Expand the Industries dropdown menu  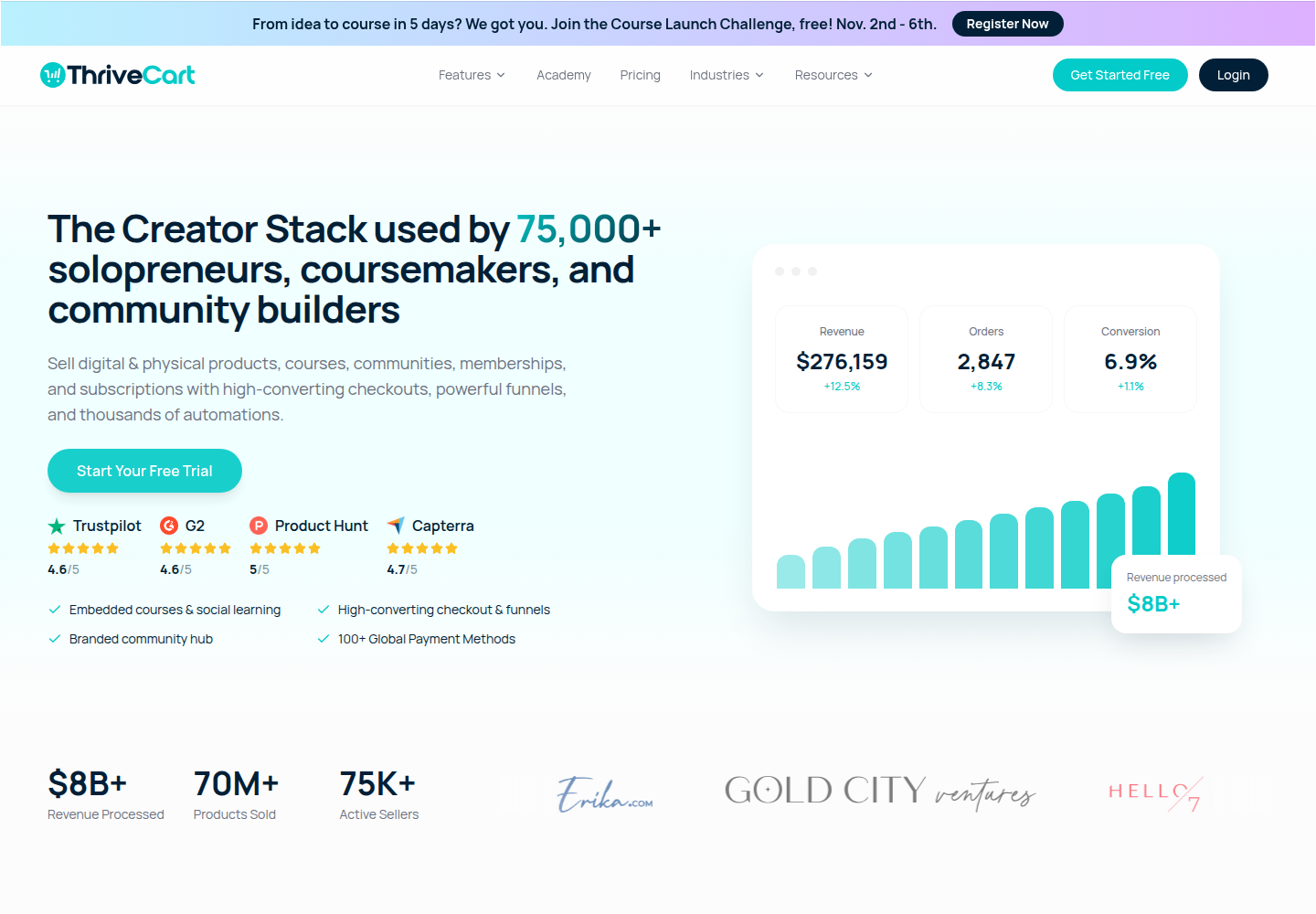727,75
